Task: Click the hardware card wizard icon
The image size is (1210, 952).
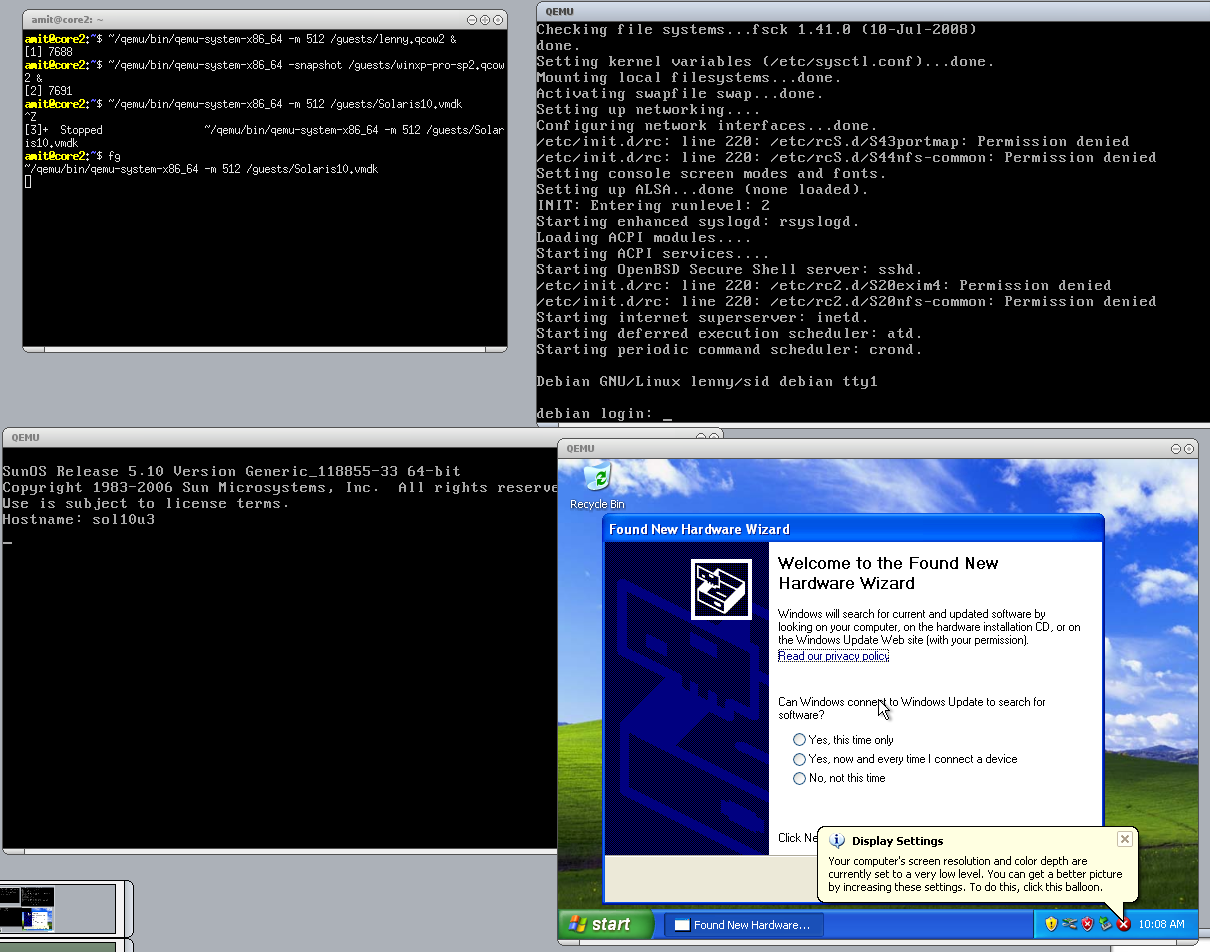Action: 721,589
